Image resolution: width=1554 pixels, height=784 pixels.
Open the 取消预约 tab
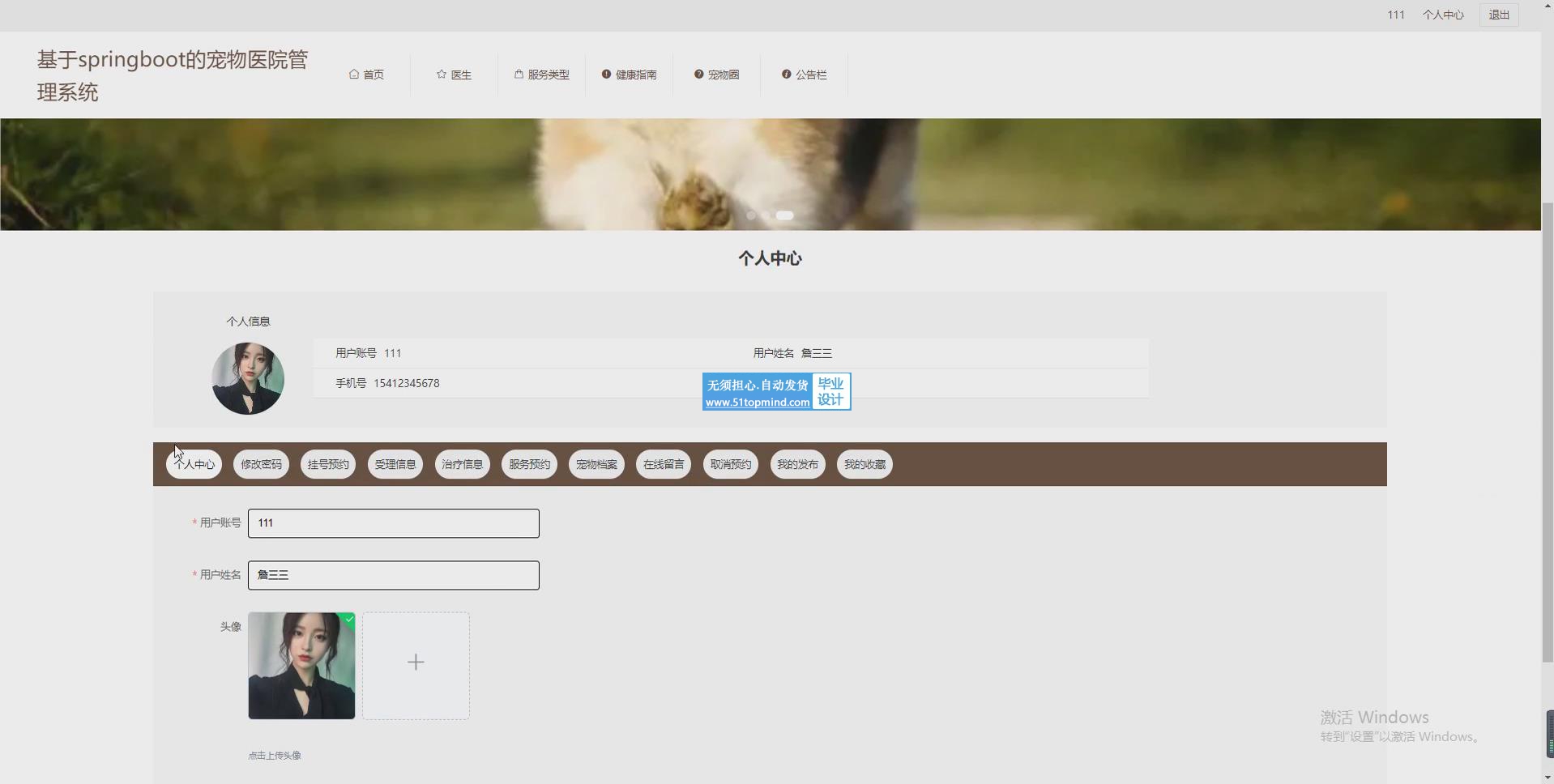tap(731, 465)
